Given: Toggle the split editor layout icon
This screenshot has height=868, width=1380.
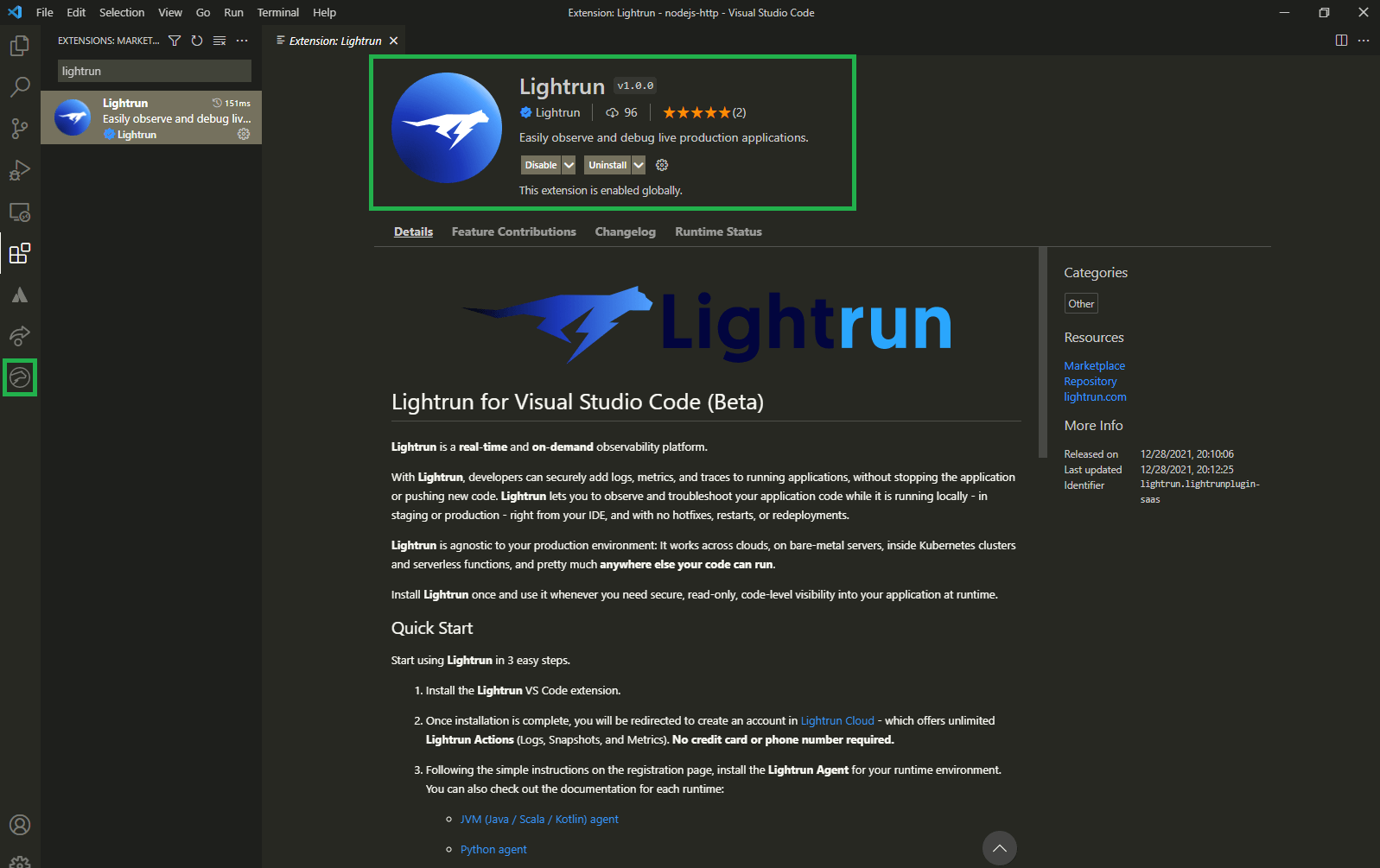Looking at the screenshot, I should point(1341,41).
